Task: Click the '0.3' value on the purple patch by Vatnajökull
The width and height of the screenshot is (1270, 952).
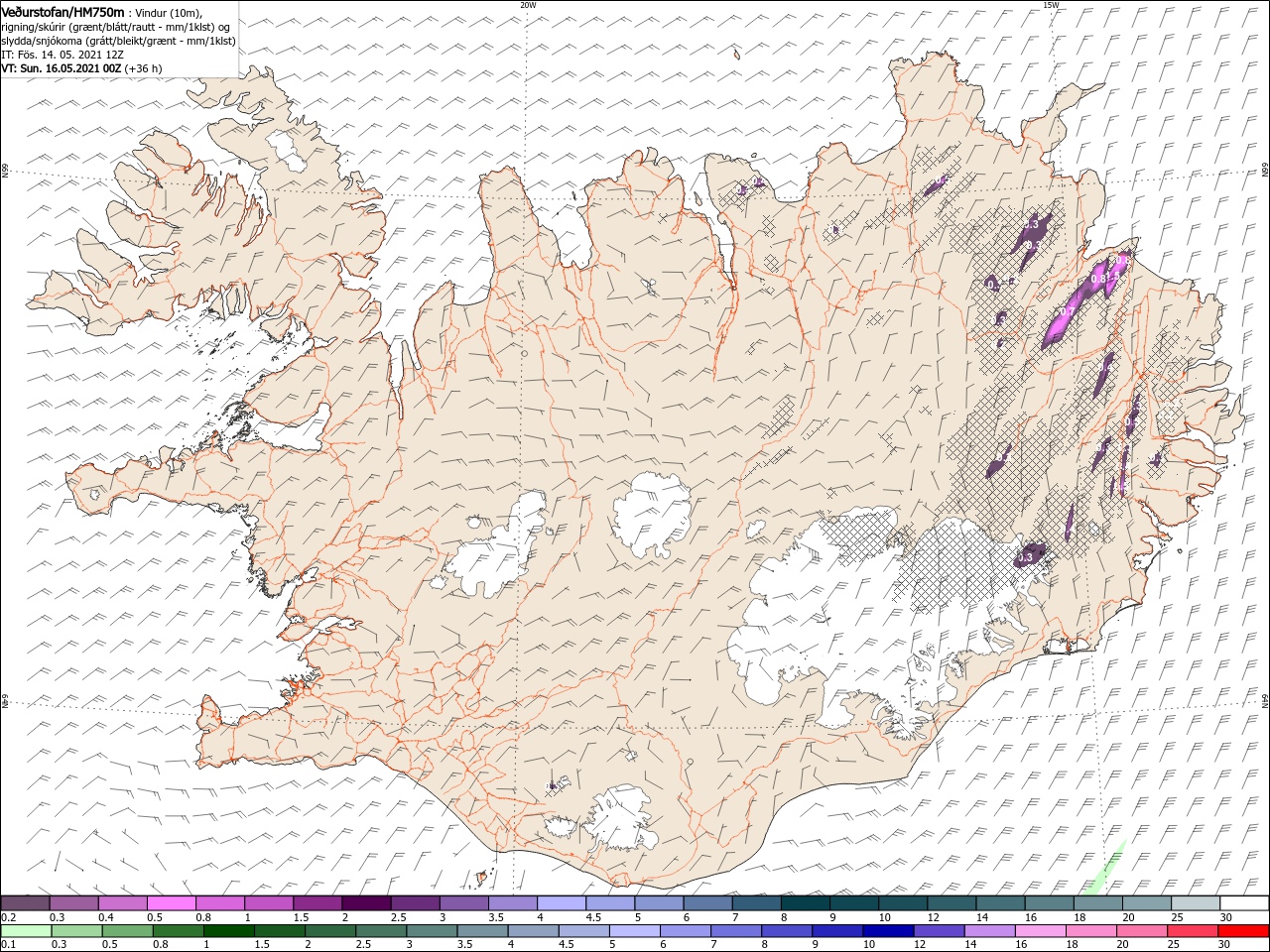Action: (x=1026, y=559)
